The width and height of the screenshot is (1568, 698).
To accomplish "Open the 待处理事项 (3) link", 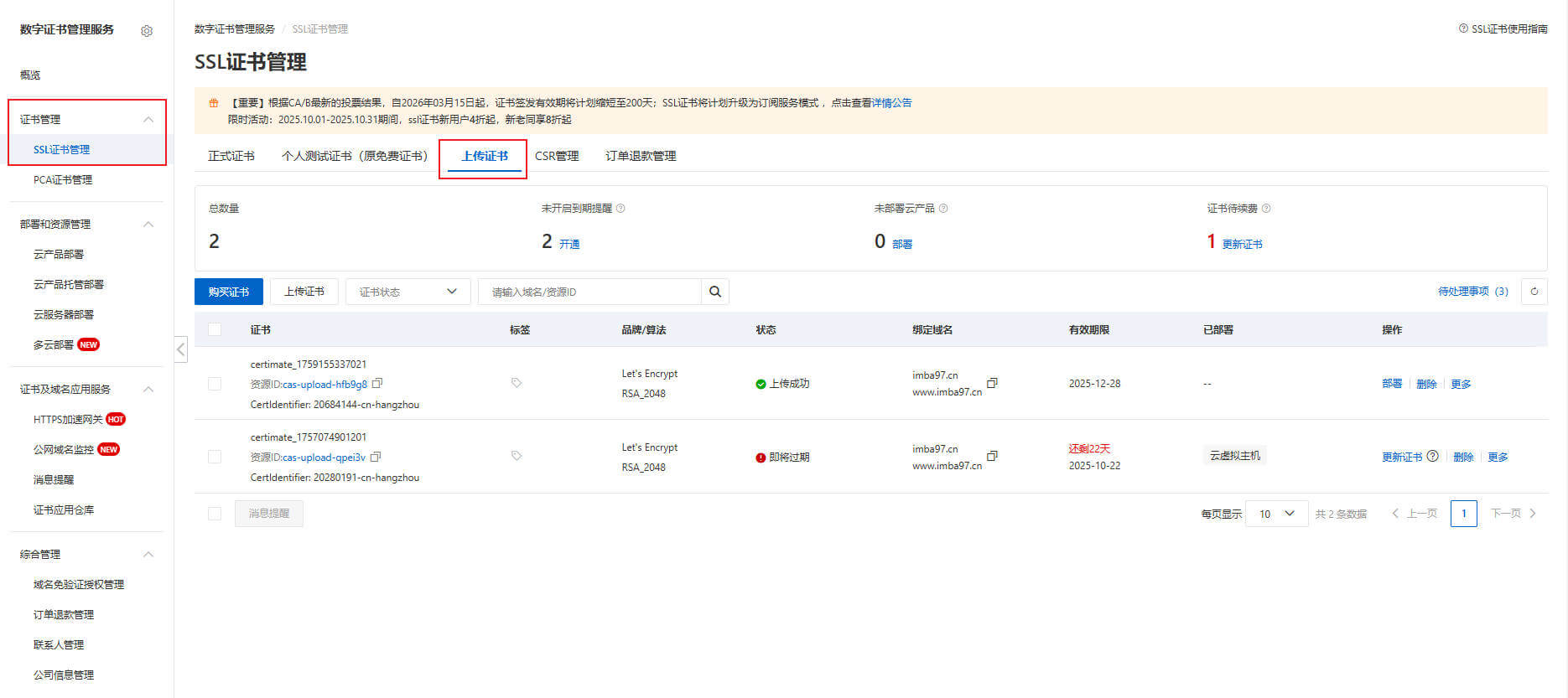I will click(x=1472, y=292).
